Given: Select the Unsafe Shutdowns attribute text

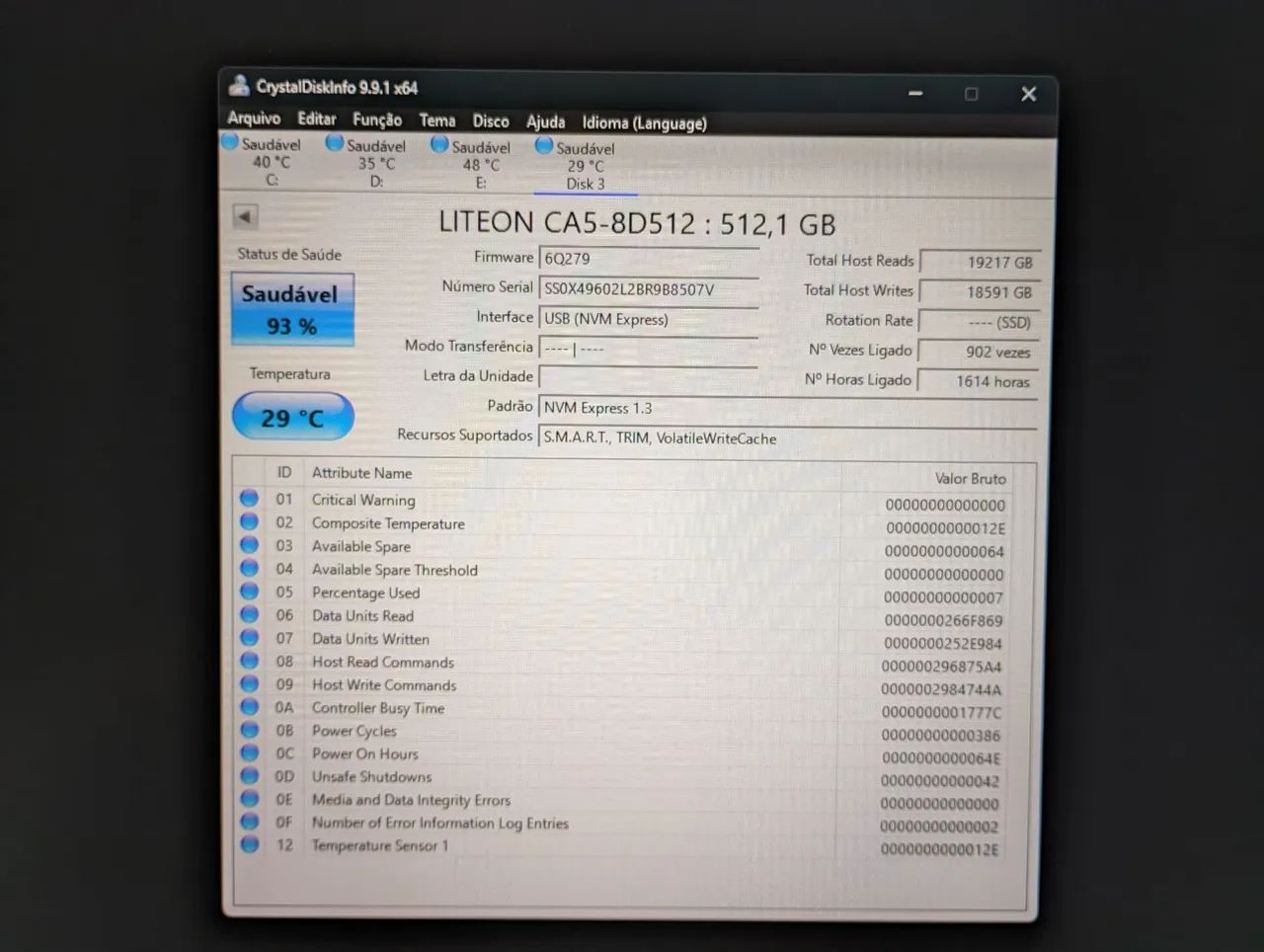Looking at the screenshot, I should [371, 776].
